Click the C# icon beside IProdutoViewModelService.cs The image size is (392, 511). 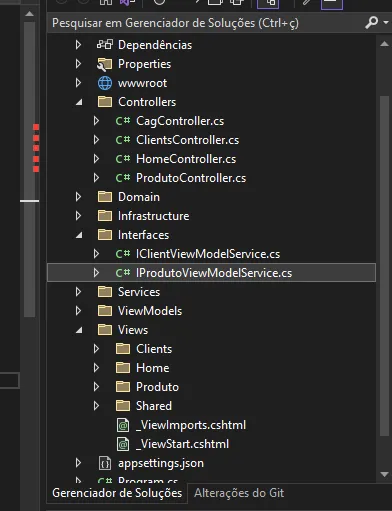pyautogui.click(x=123, y=273)
